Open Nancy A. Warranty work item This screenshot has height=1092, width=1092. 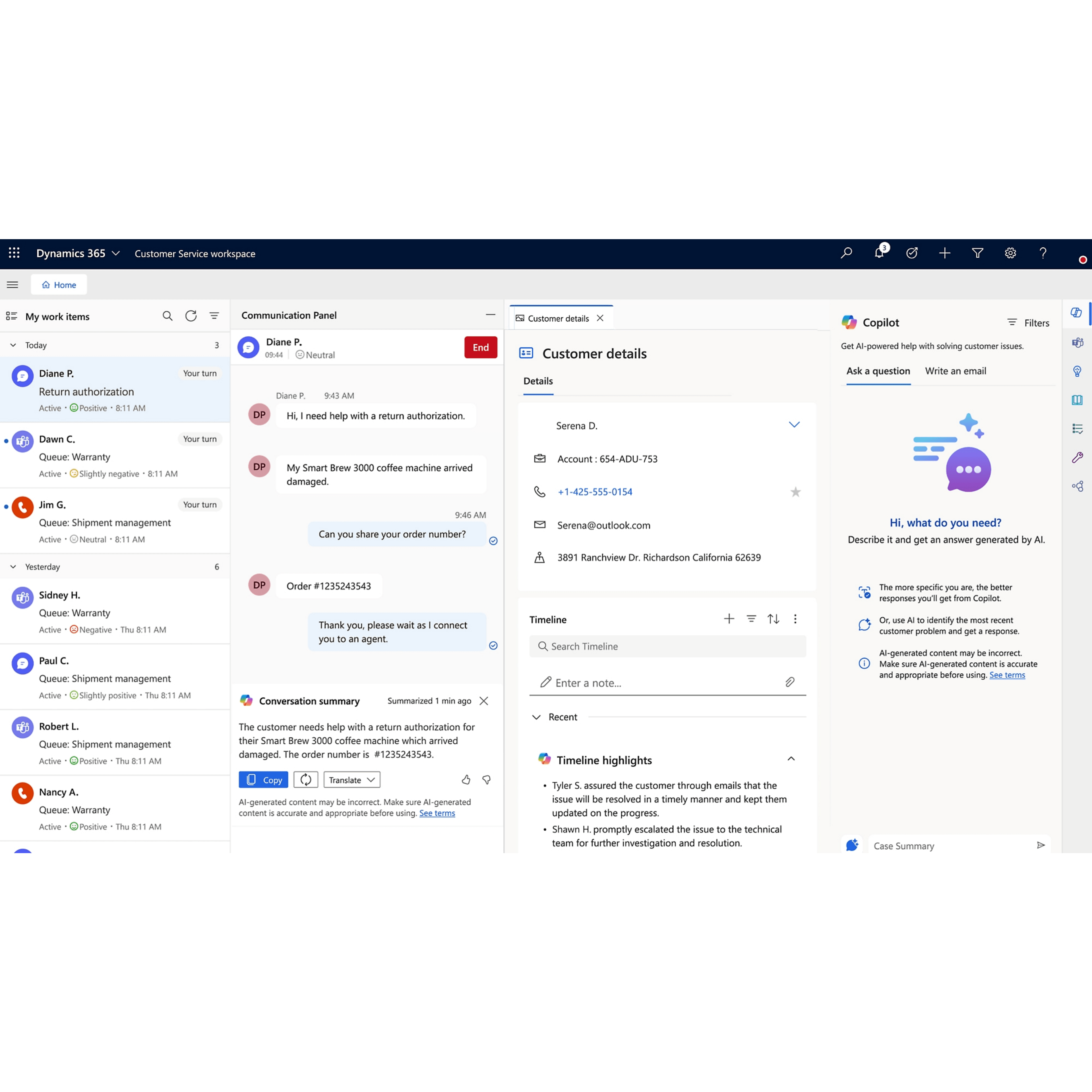[x=115, y=808]
